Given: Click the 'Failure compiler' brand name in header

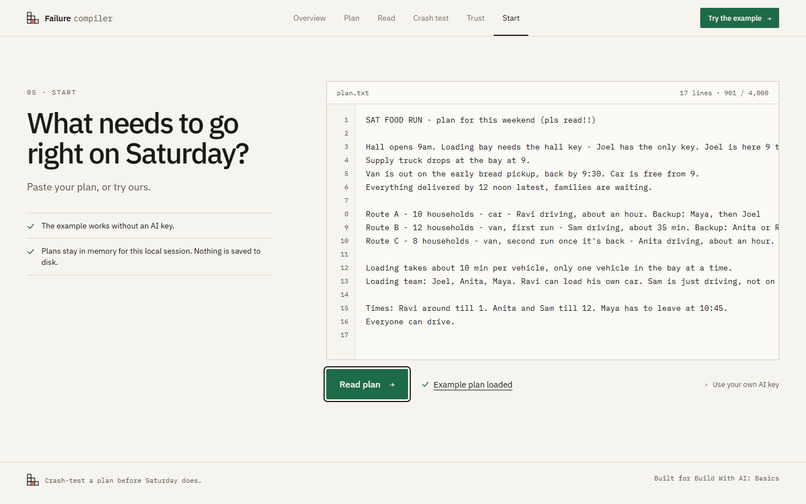Looking at the screenshot, I should click(78, 19).
